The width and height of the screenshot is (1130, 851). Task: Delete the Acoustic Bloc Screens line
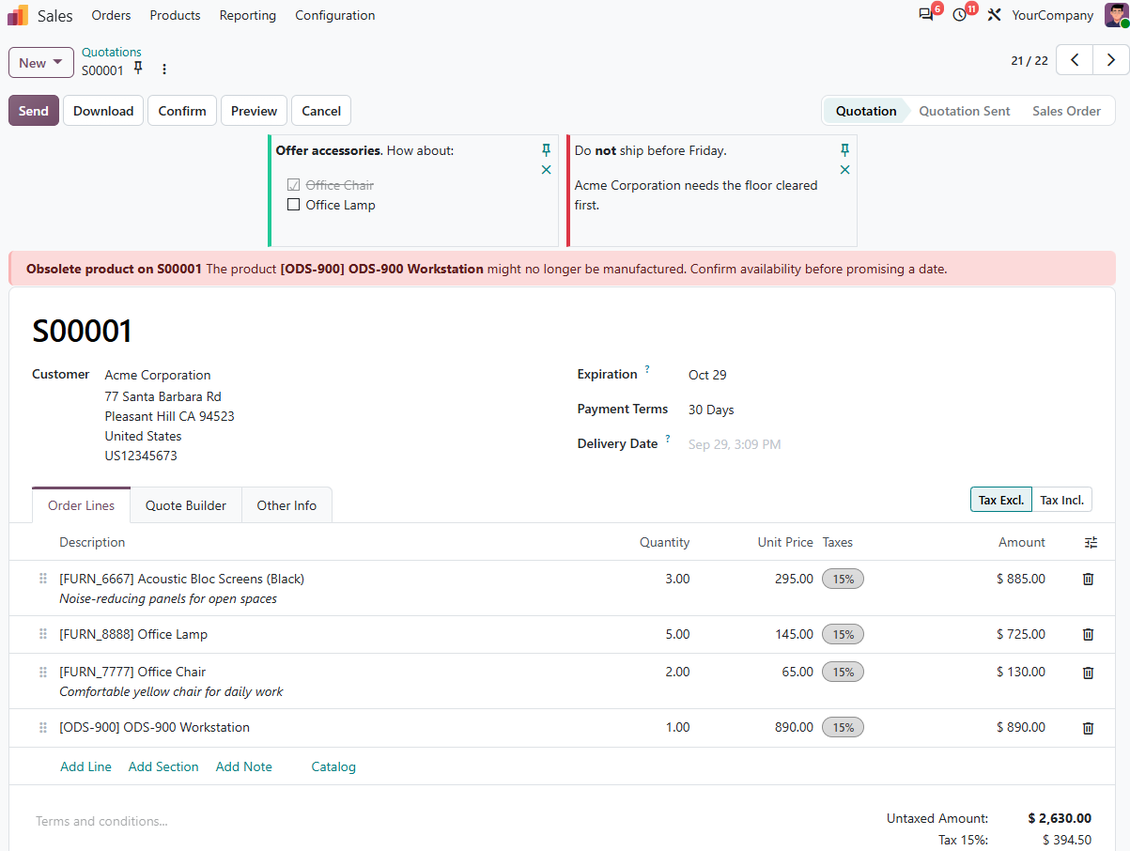pos(1088,579)
